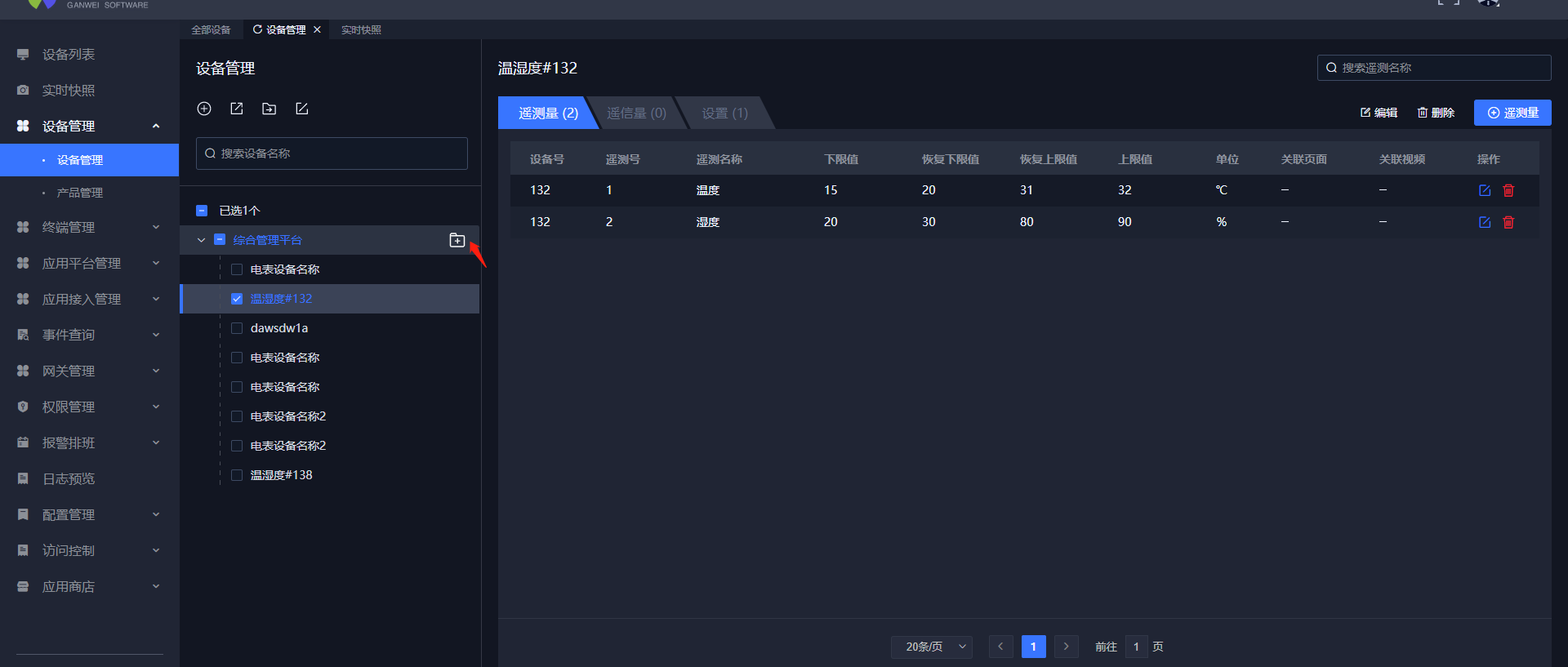The width and height of the screenshot is (1568, 667).
Task: Click the pencil edit icon in device toolbar
Action: (x=301, y=109)
